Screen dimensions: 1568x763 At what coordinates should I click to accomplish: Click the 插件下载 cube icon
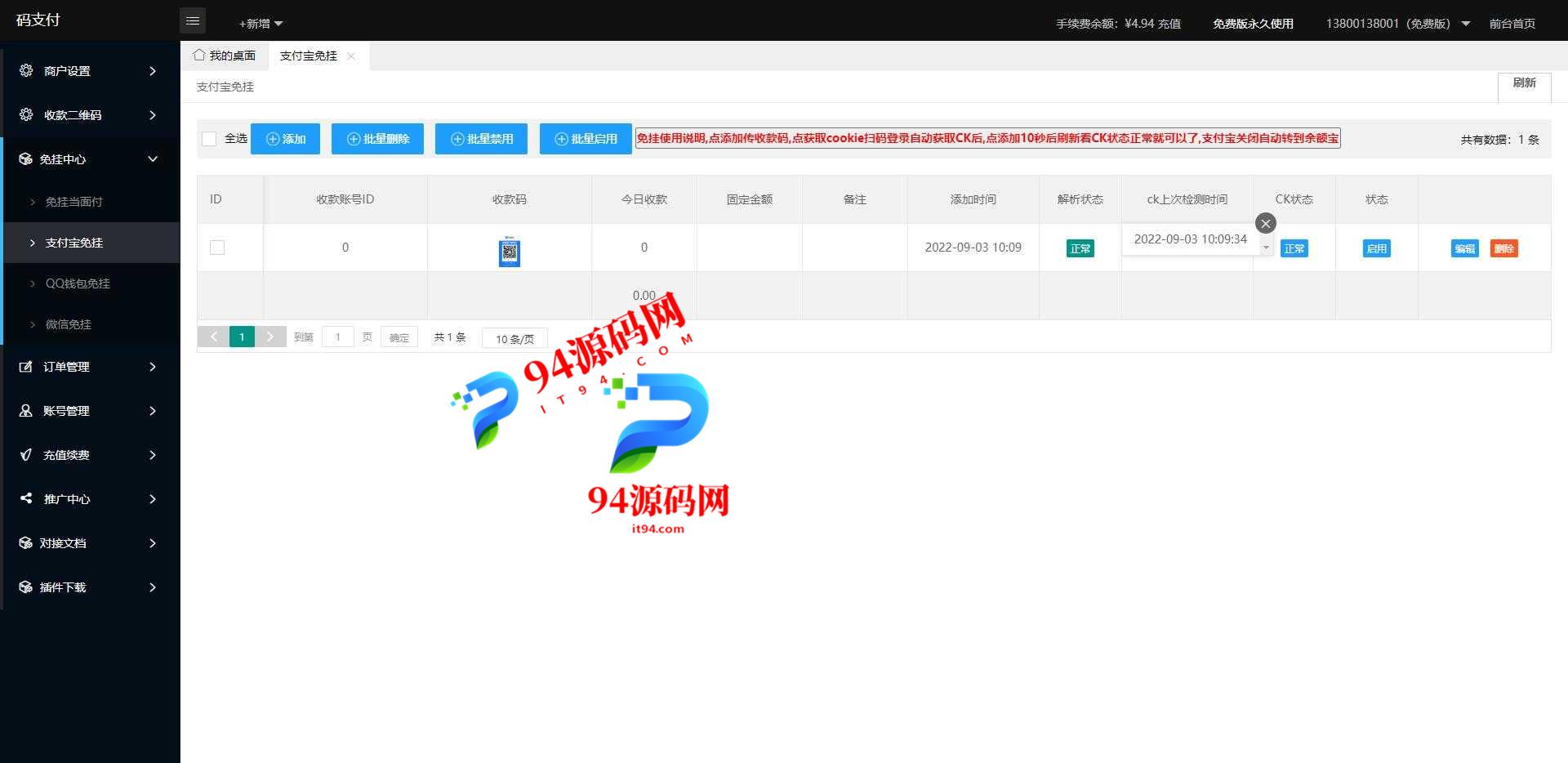pyautogui.click(x=26, y=587)
